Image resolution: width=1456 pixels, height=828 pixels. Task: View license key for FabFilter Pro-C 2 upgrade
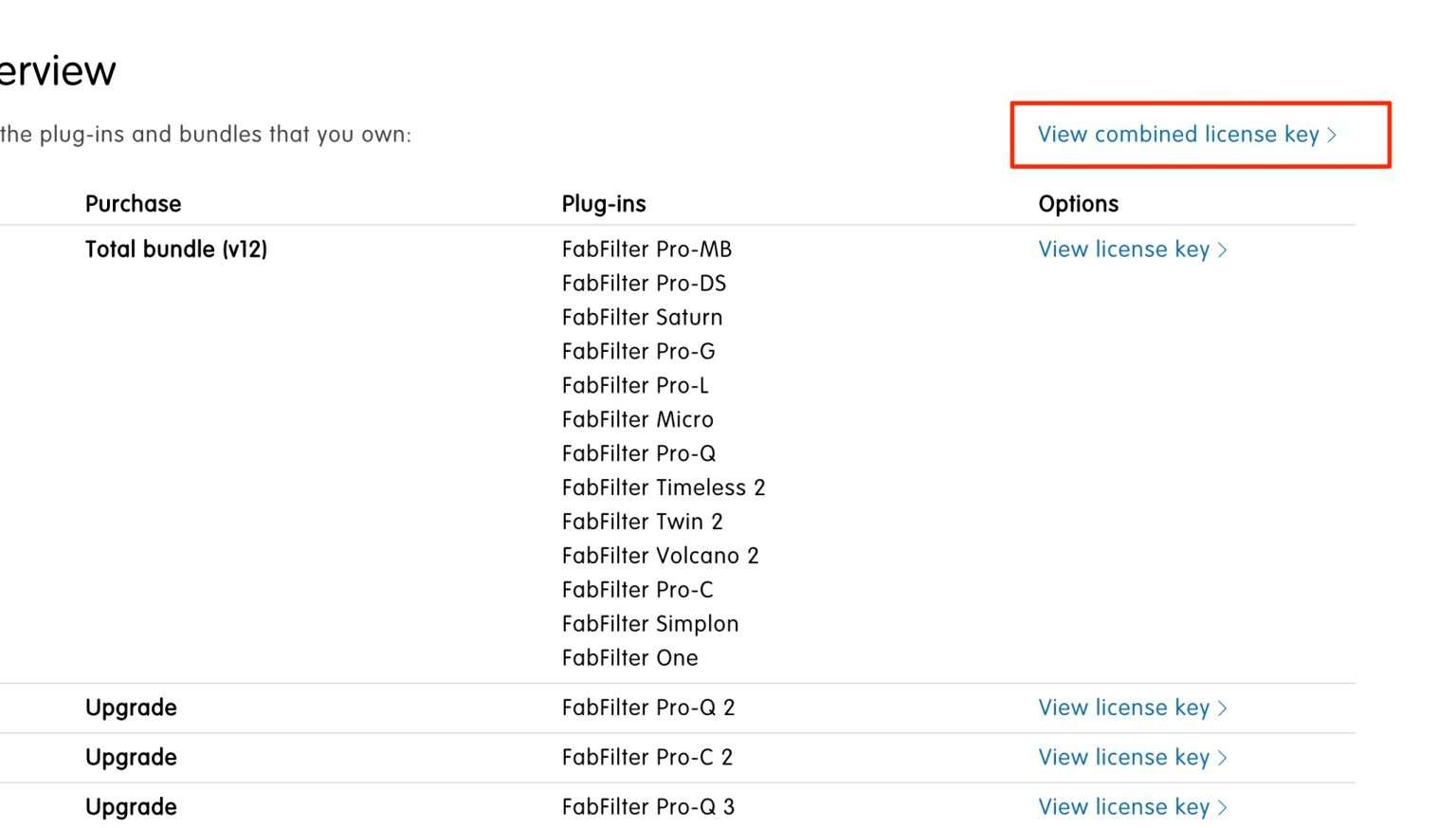point(1123,757)
